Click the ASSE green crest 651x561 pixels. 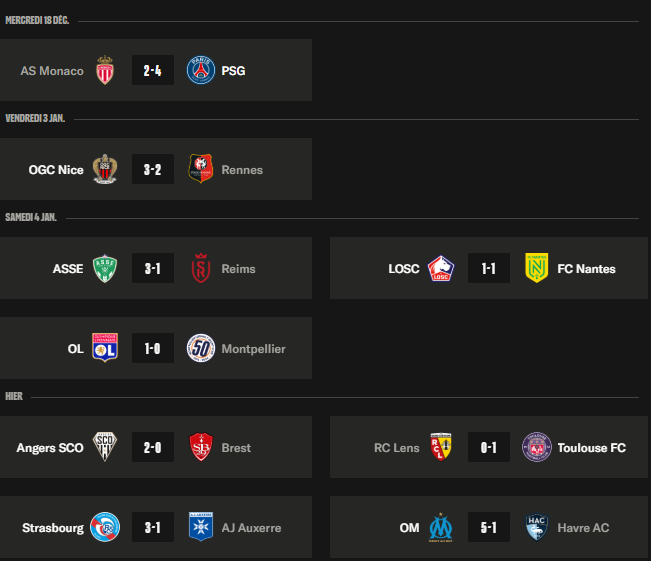[105, 268]
